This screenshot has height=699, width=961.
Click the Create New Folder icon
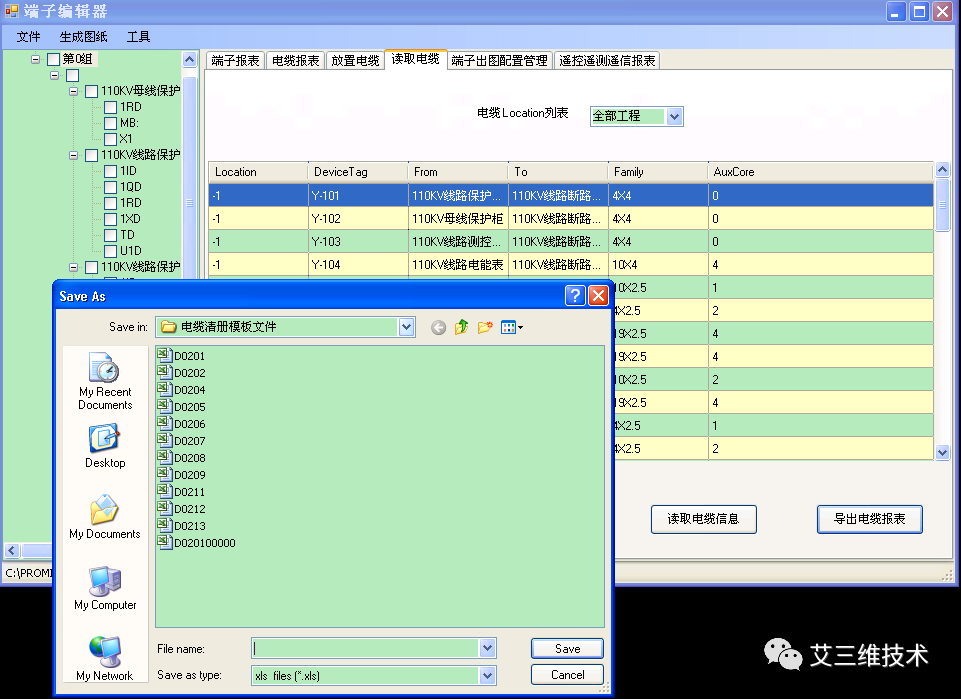[483, 327]
